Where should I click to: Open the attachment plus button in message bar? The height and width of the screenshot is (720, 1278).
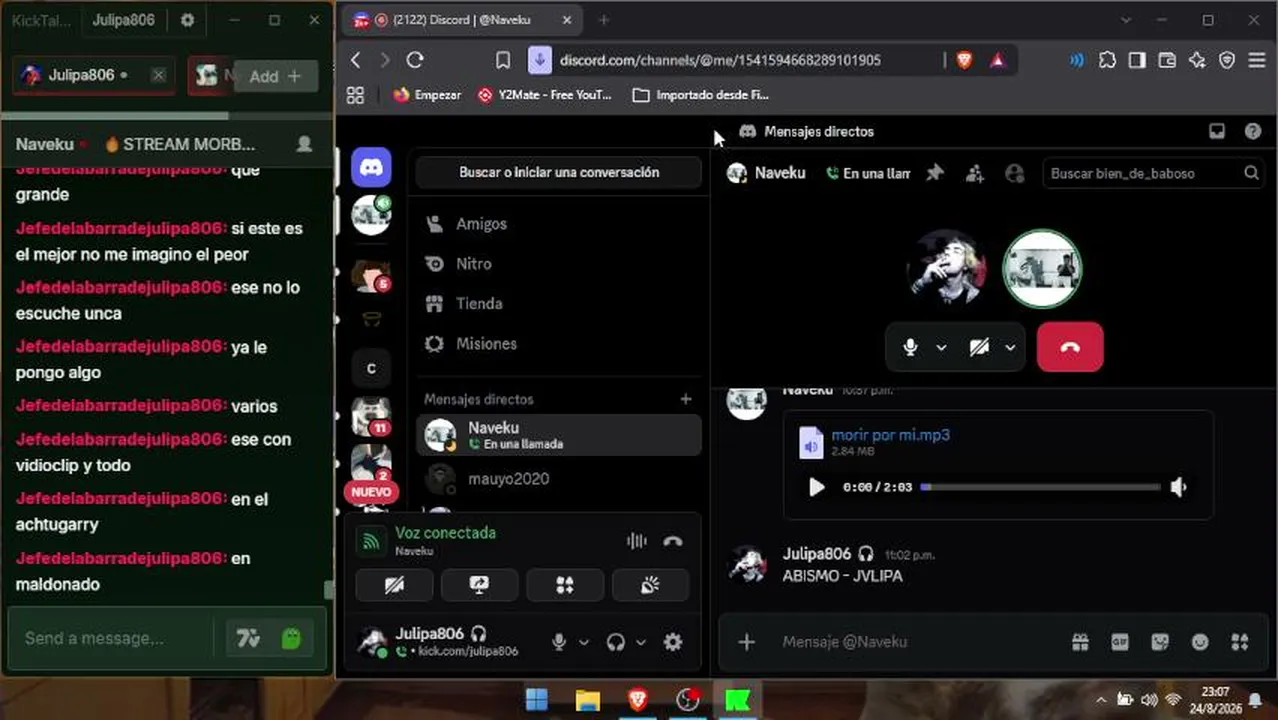[x=747, y=642]
